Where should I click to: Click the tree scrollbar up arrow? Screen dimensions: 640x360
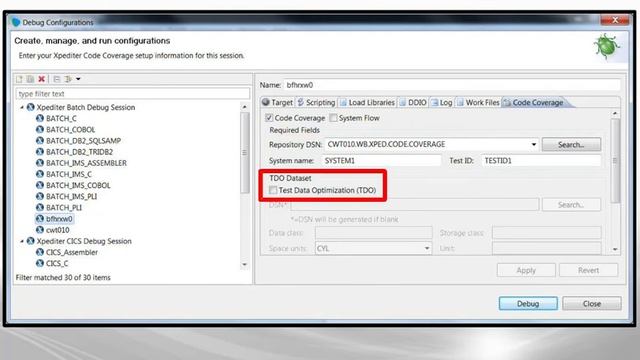[244, 107]
